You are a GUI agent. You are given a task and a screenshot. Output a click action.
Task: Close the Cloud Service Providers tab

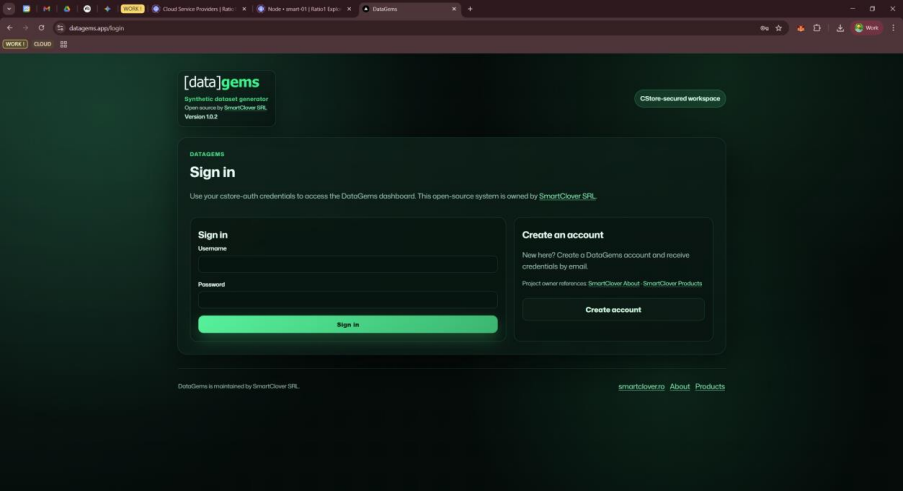pyautogui.click(x=244, y=9)
